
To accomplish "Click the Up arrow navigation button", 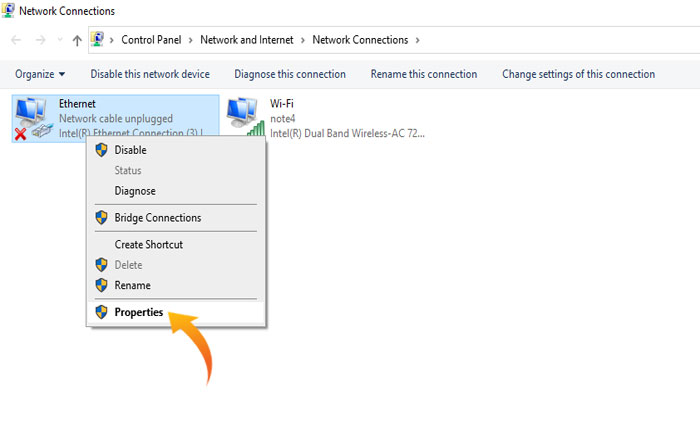I will 77,40.
